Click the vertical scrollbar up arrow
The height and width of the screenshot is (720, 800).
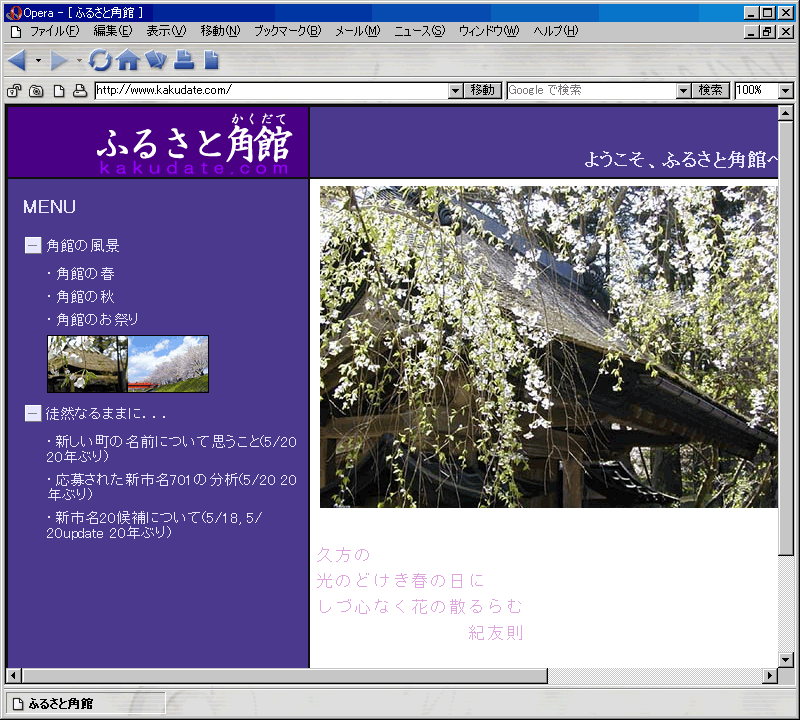pyautogui.click(x=786, y=113)
